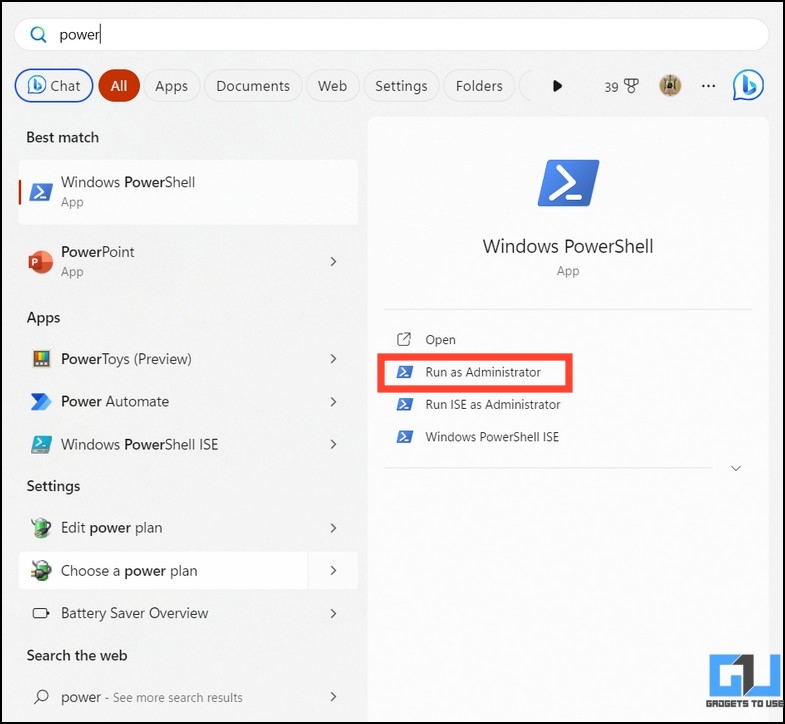Click the Choose a power plan icon

click(41, 570)
